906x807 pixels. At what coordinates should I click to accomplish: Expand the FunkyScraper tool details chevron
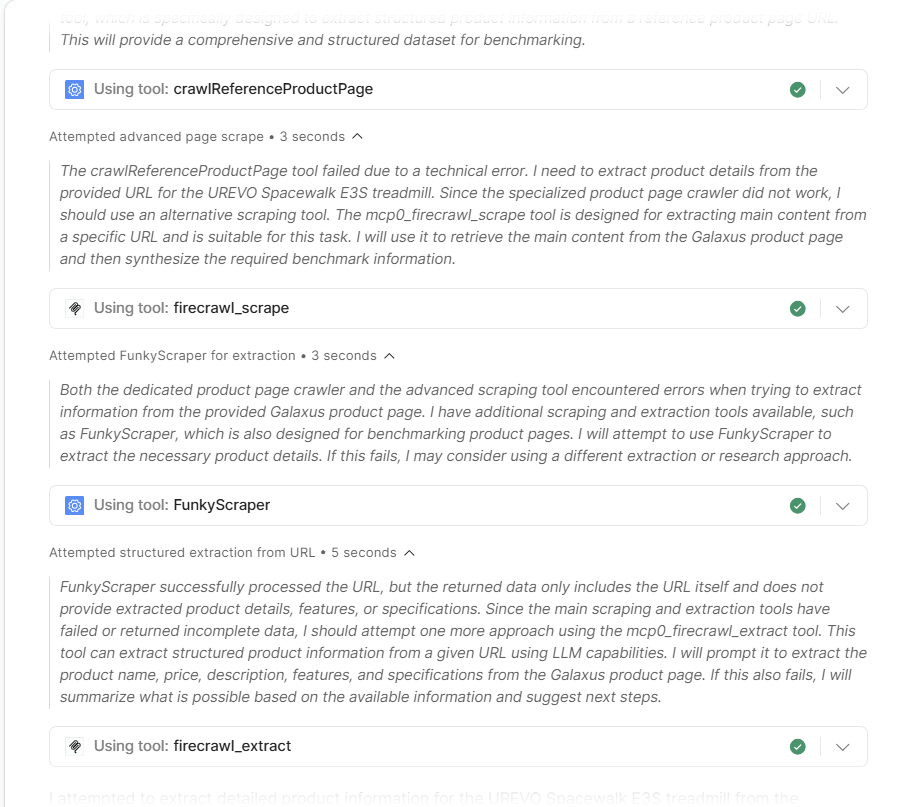842,505
